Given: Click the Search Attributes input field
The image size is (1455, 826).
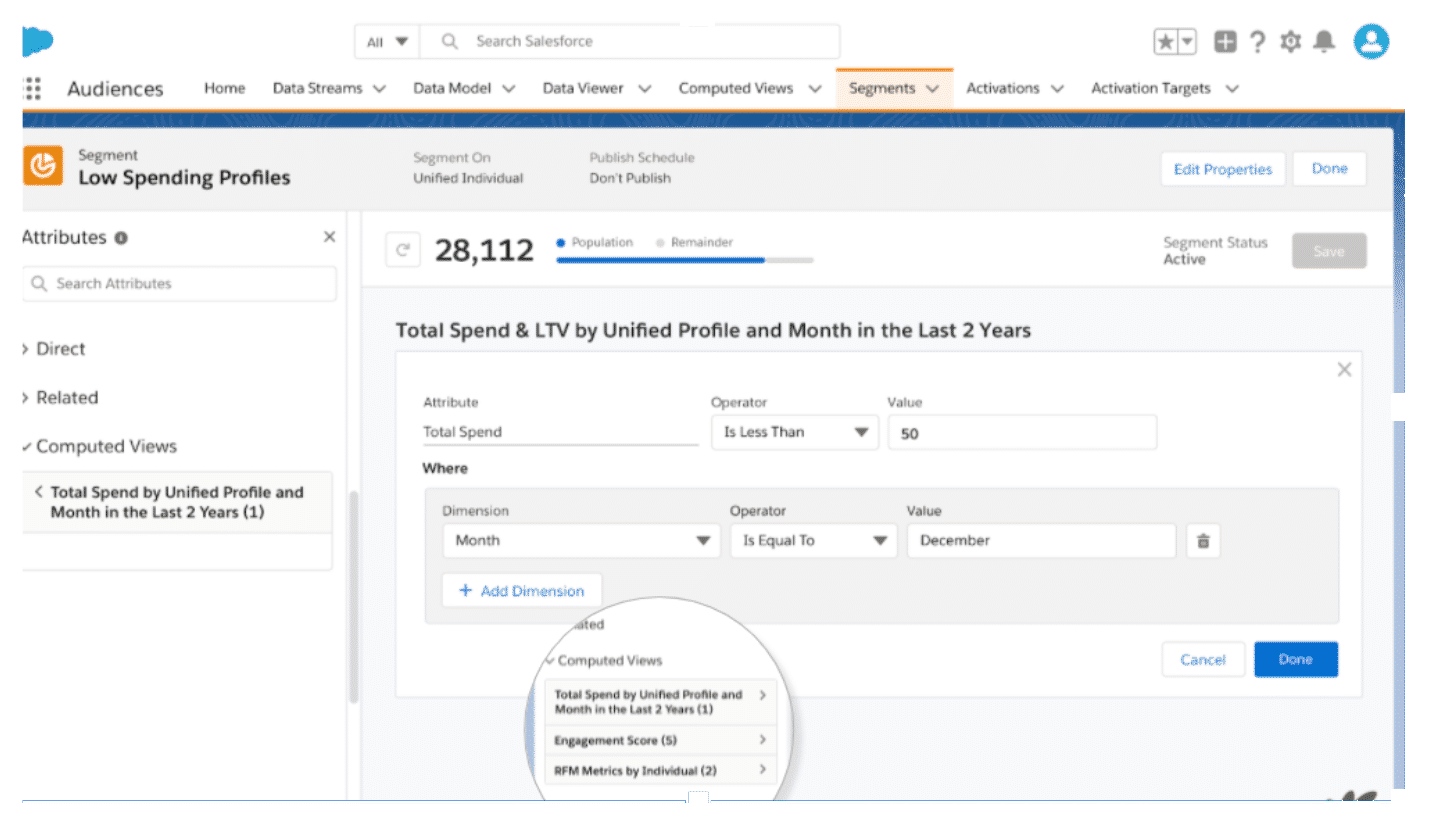Looking at the screenshot, I should pos(180,283).
